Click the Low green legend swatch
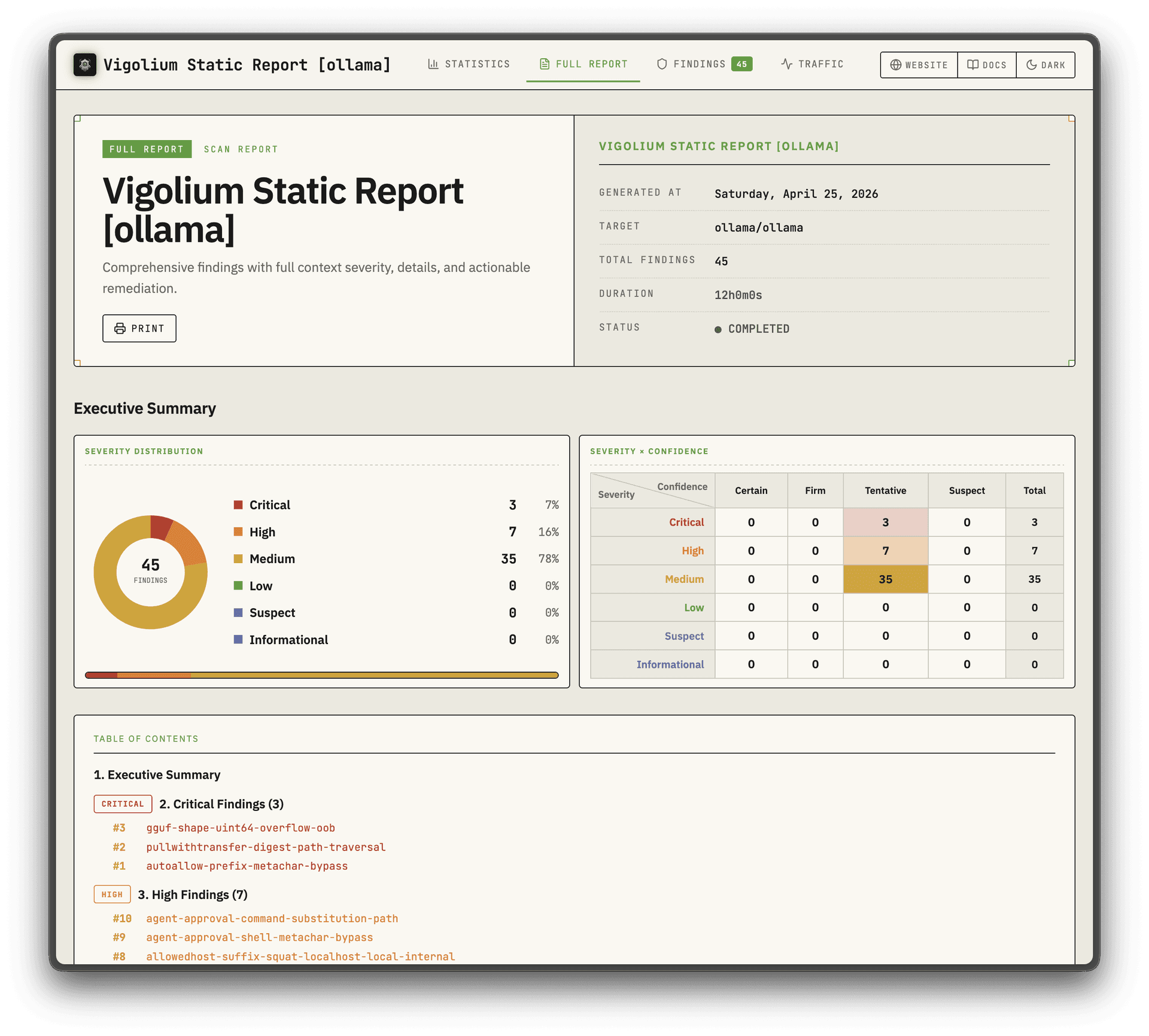 (238, 585)
